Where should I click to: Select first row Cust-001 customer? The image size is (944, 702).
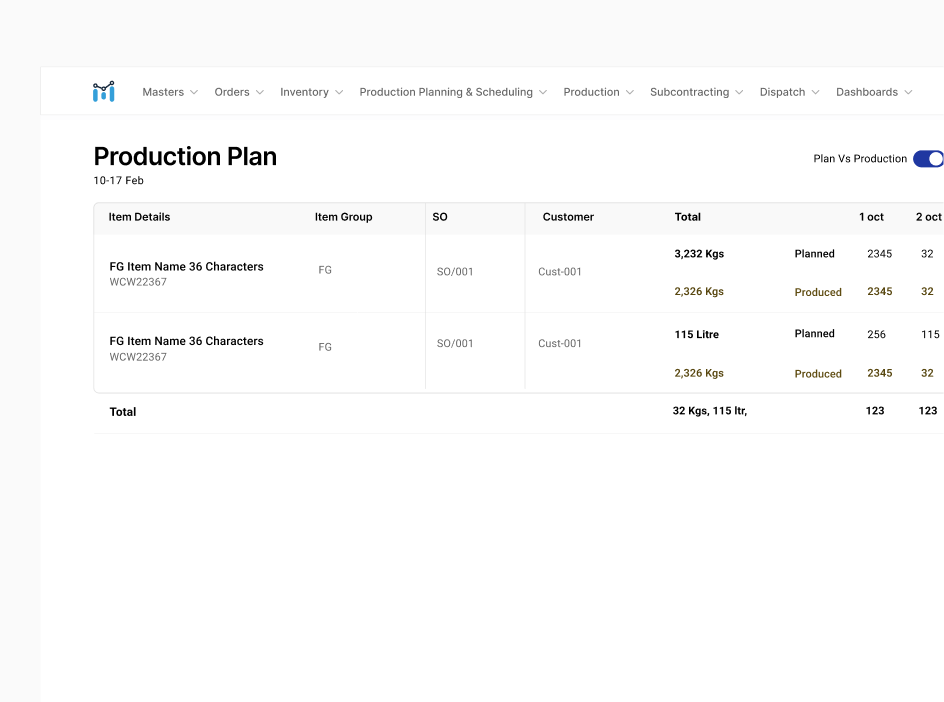pyautogui.click(x=560, y=272)
